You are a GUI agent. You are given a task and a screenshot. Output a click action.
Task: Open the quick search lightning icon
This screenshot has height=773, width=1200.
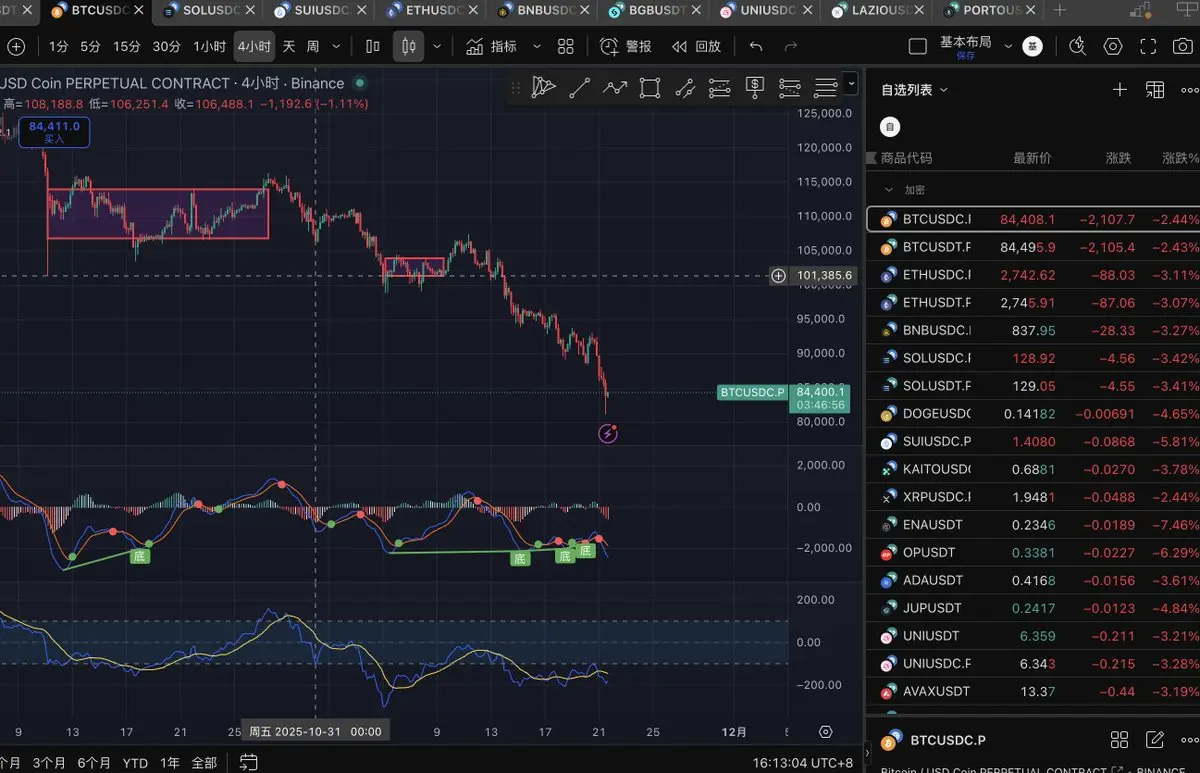coord(1077,46)
